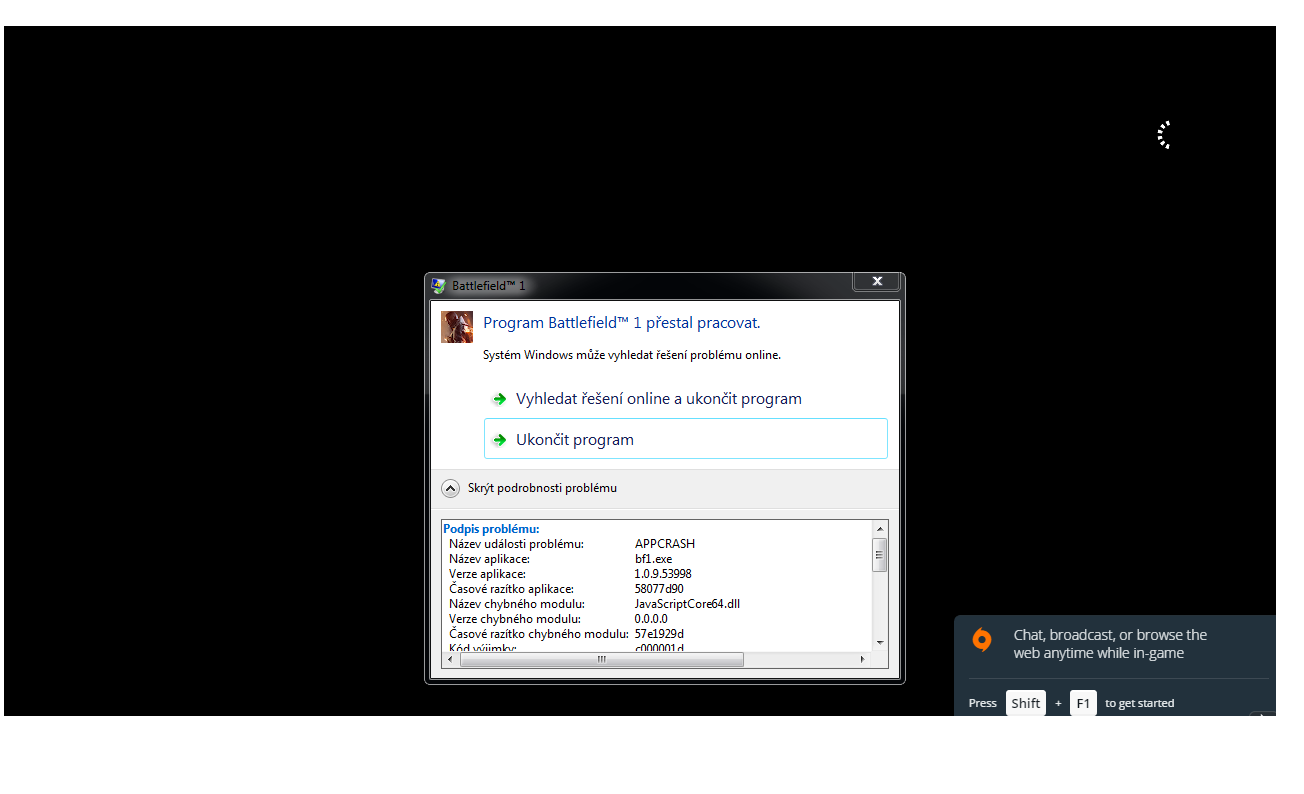Click the 'Chat, broadcast, or browse the web' notification text
Image resolution: width=1304 pixels, height=794 pixels.
point(1110,644)
